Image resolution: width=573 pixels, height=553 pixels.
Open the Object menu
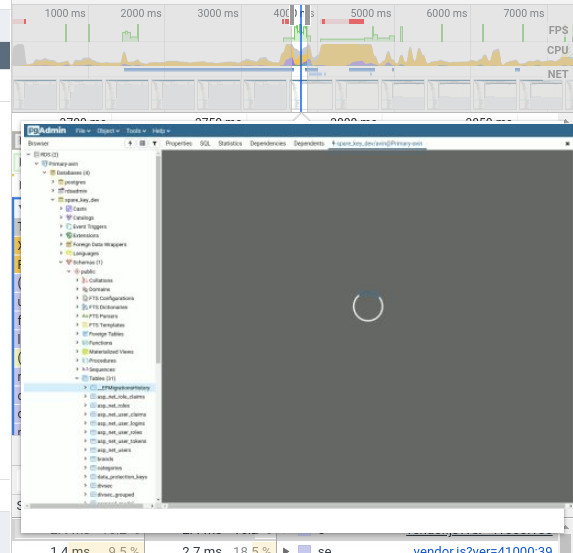click(x=108, y=131)
